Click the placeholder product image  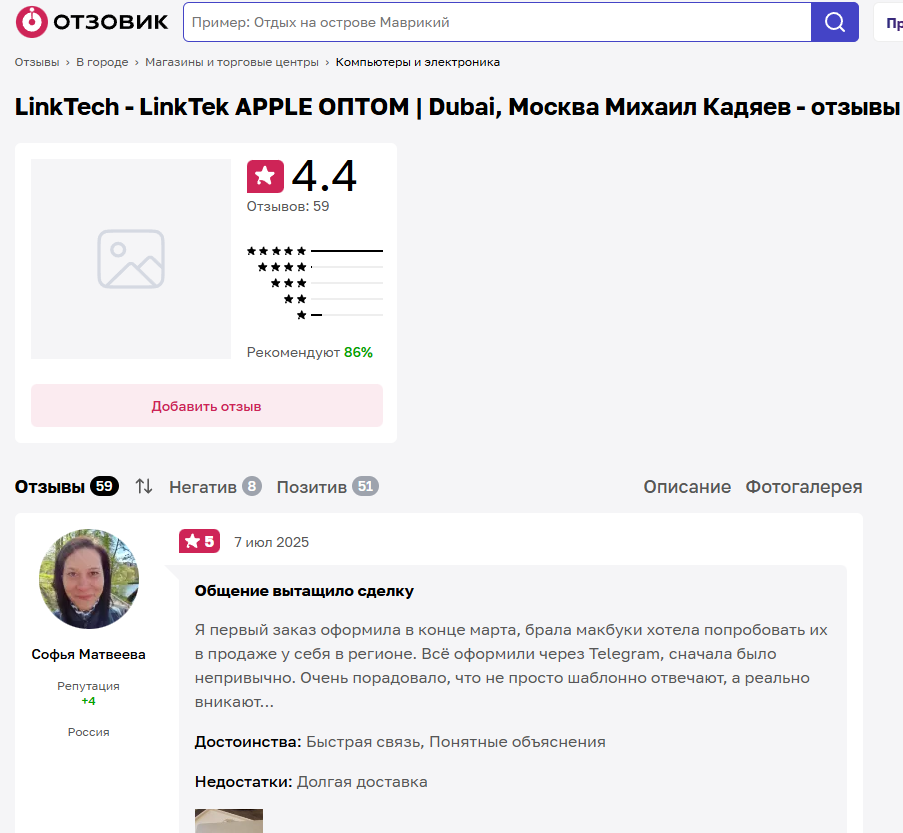point(131,259)
